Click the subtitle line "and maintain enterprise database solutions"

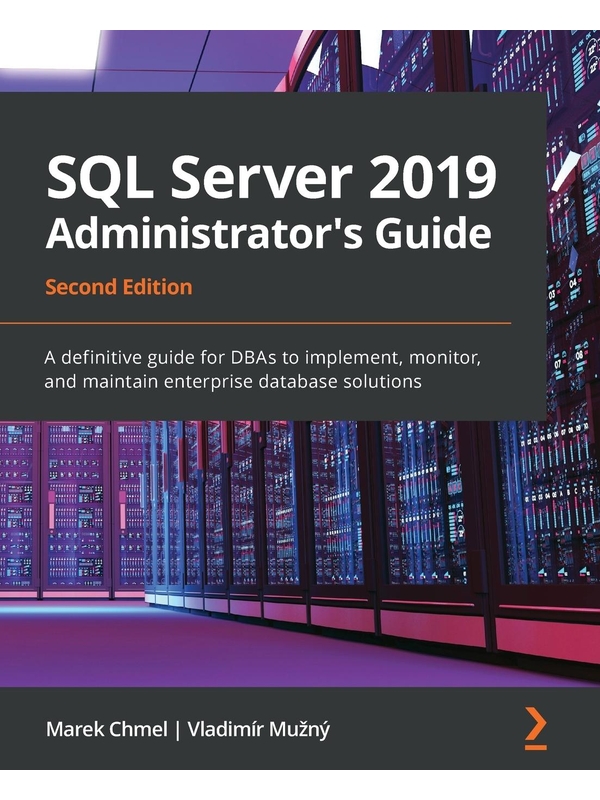(x=233, y=381)
